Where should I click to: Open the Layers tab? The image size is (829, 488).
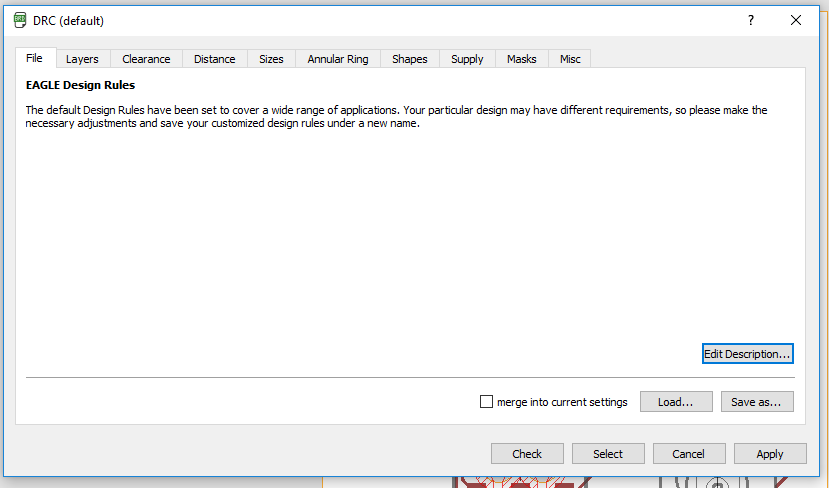click(82, 59)
